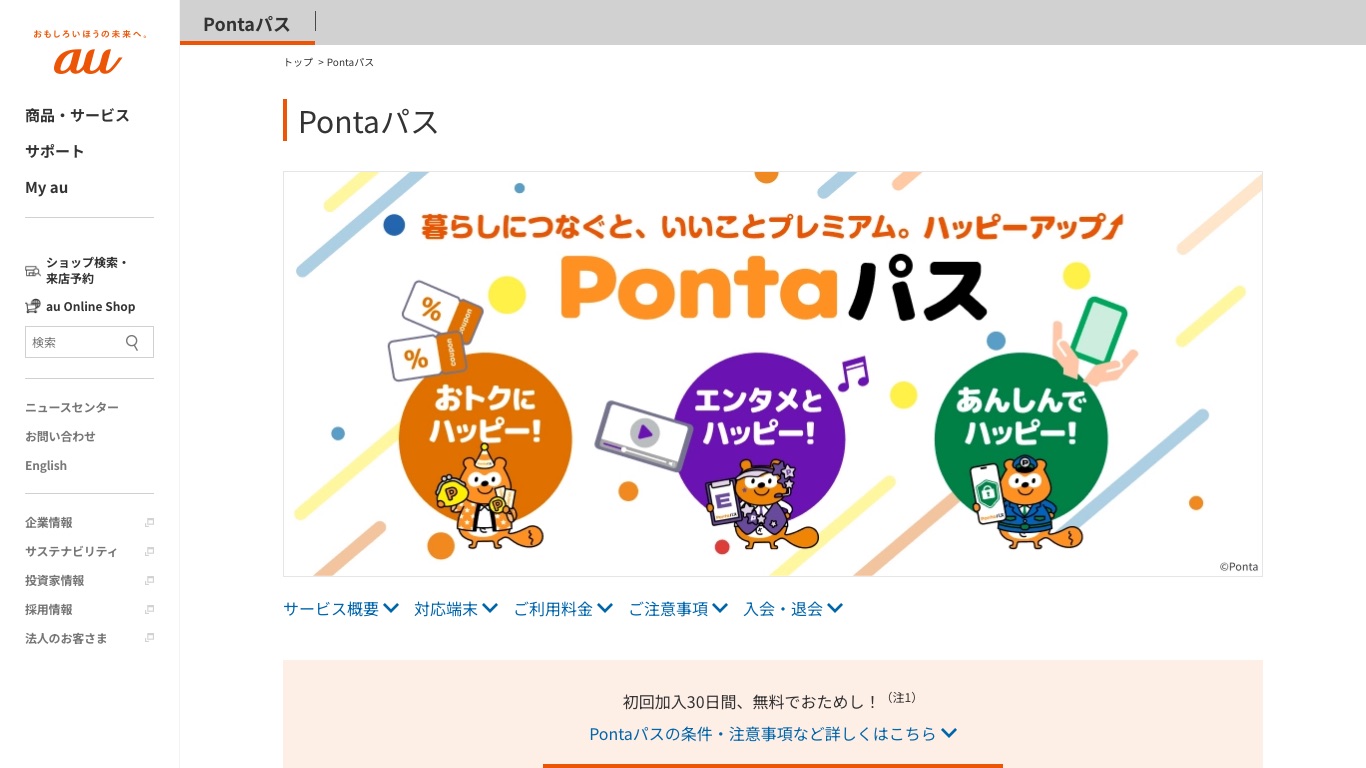Image resolution: width=1366 pixels, height=768 pixels.
Task: Click the purple エンタメとハッピー! circle
Action: click(759, 439)
